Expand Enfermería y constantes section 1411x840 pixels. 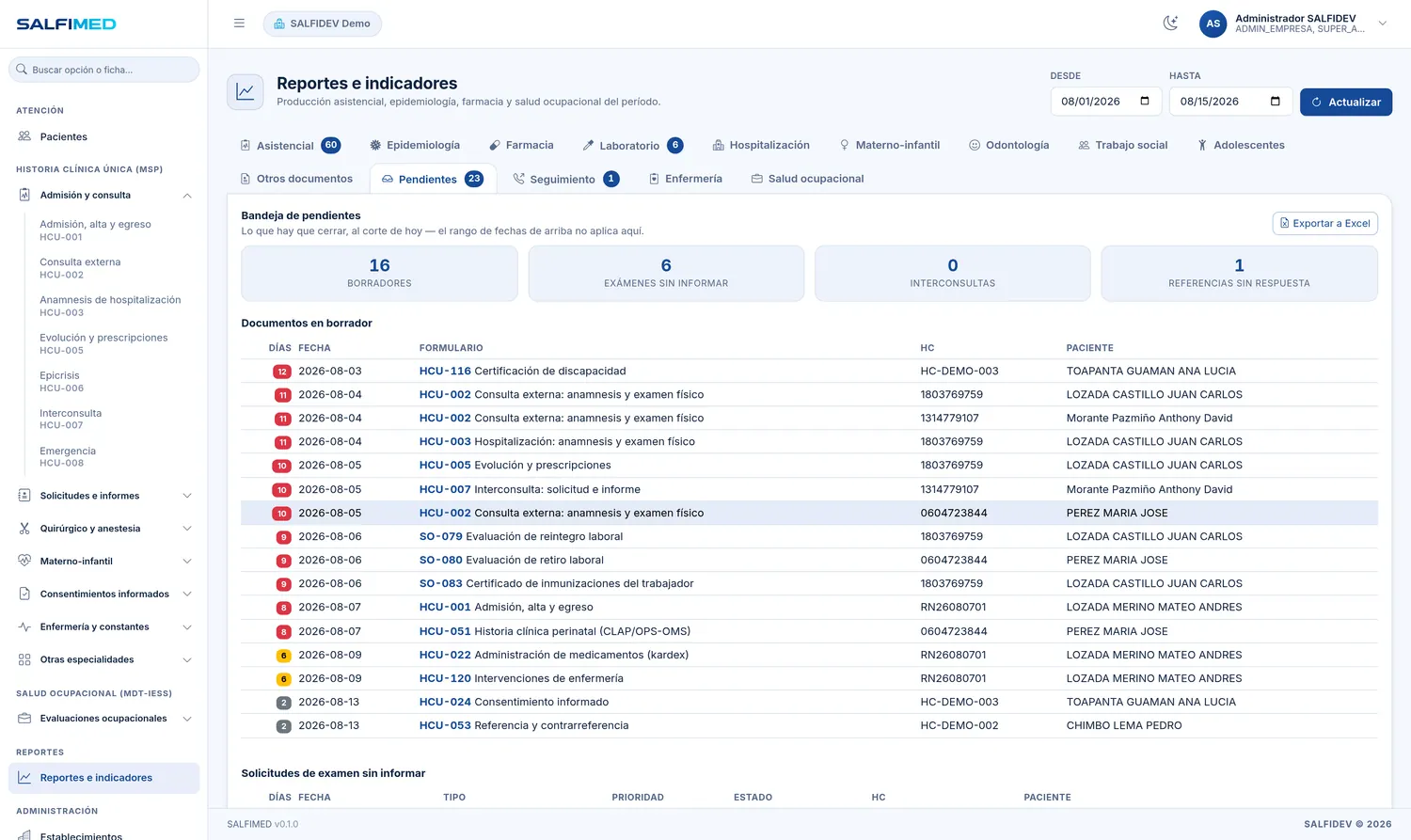103,627
